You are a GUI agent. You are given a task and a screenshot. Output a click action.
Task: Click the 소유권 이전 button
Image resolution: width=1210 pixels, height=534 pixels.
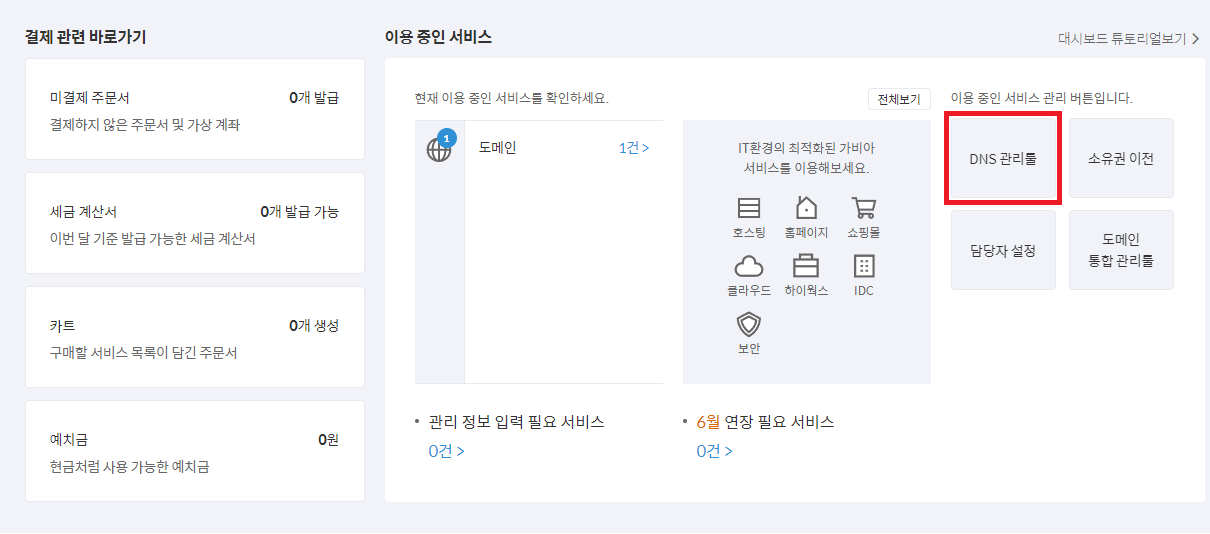click(1121, 158)
